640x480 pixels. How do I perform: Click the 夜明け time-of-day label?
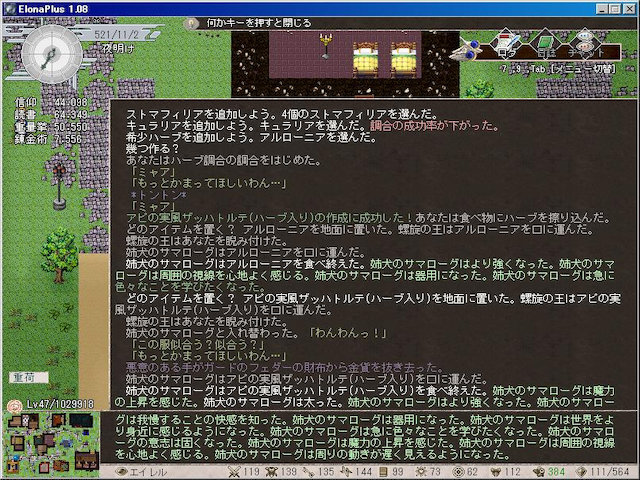(118, 49)
